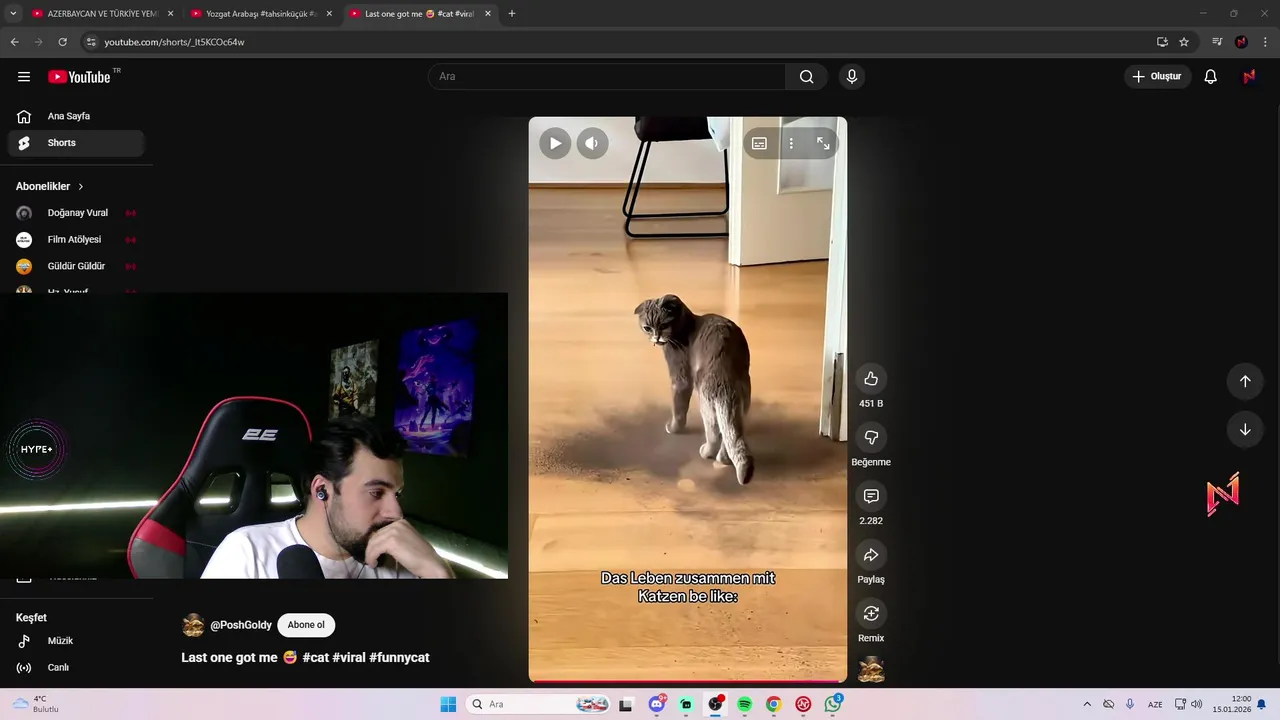Open Ana Sayfa in the sidebar
The height and width of the screenshot is (720, 1280).
(x=76, y=116)
